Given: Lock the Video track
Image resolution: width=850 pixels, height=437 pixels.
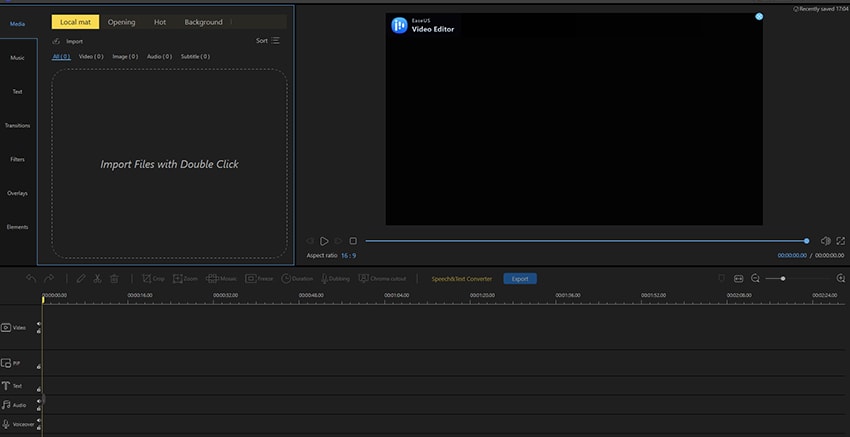Looking at the screenshot, I should [39, 331].
